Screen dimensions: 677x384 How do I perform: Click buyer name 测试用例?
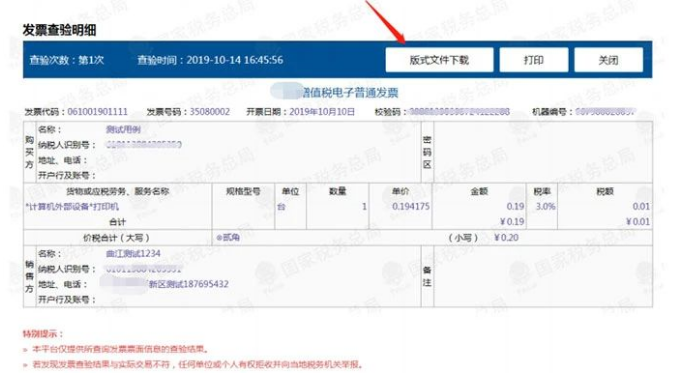[x=123, y=129]
